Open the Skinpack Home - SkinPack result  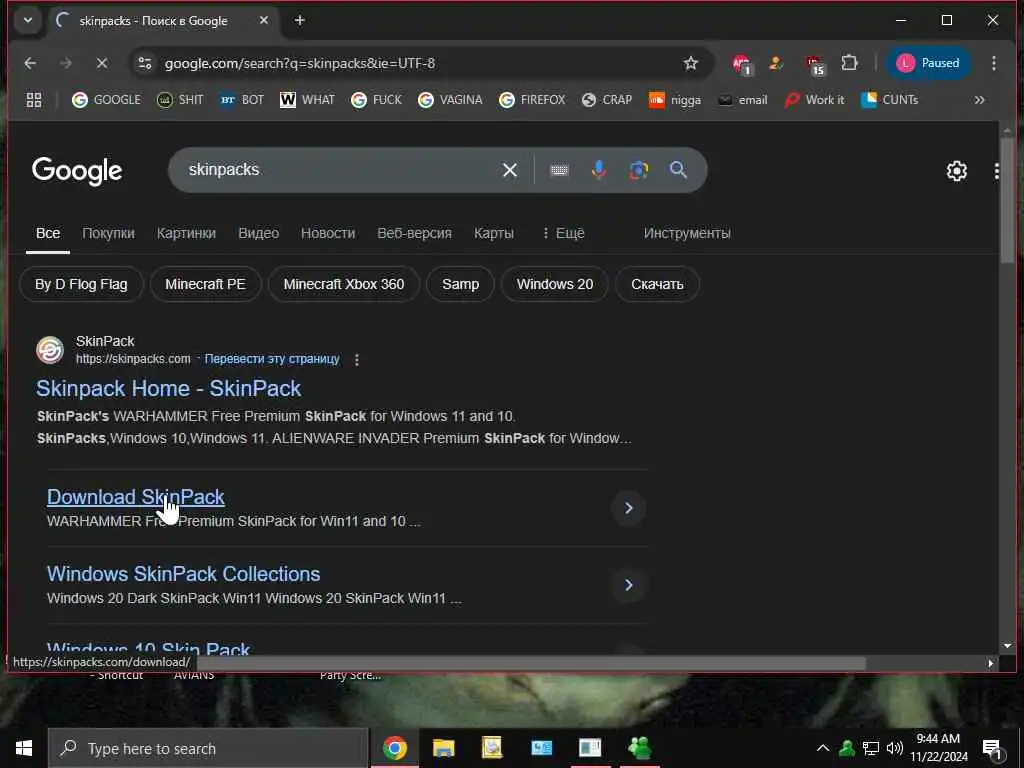click(168, 389)
